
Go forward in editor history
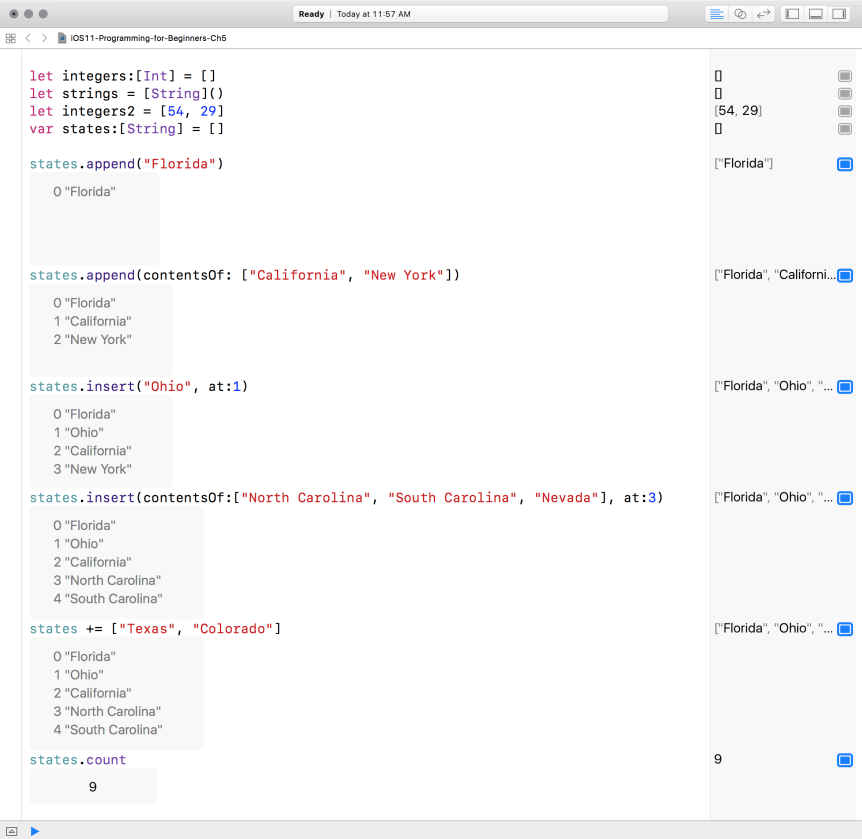[44, 38]
